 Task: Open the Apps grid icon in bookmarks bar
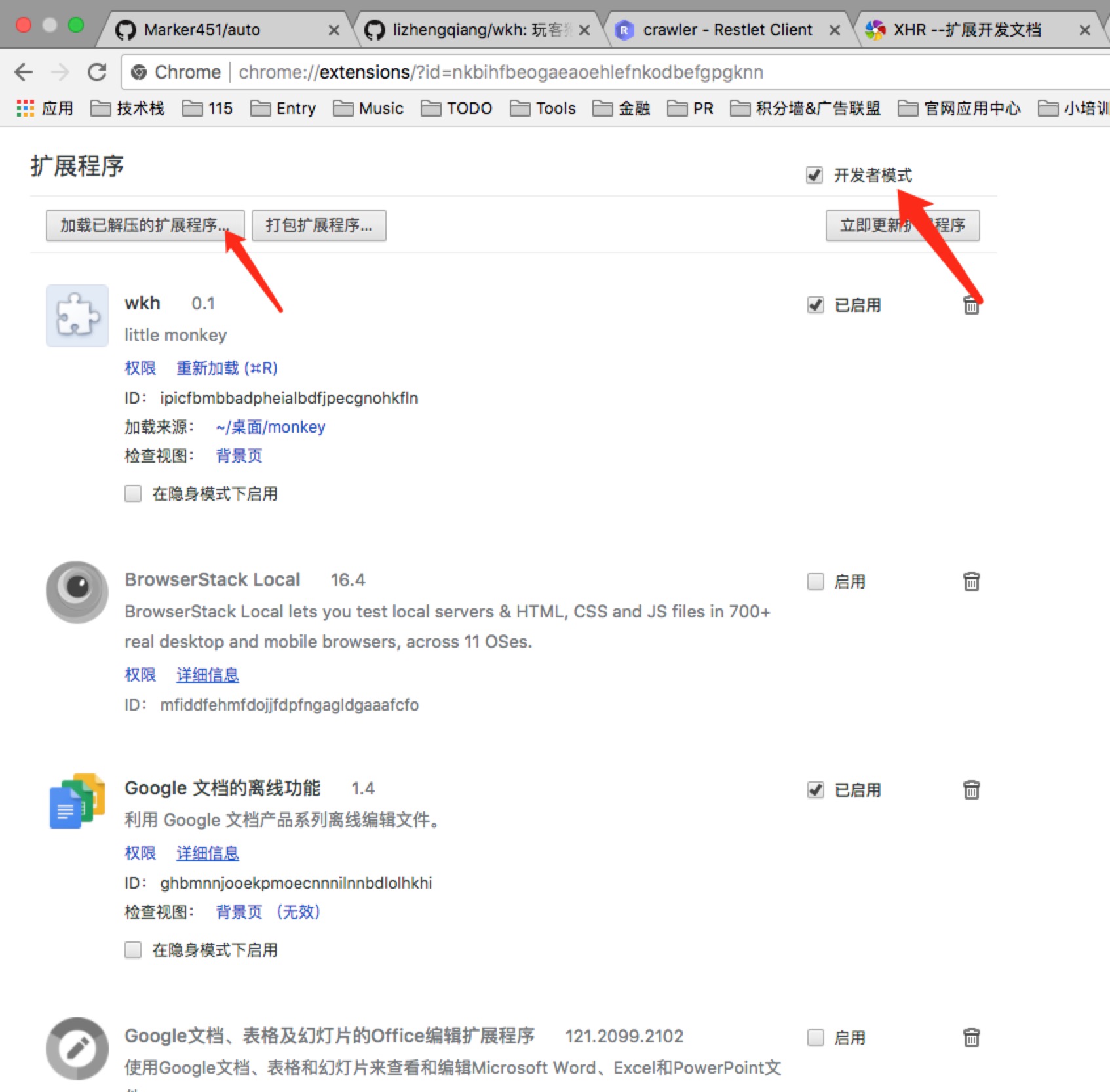(x=25, y=108)
